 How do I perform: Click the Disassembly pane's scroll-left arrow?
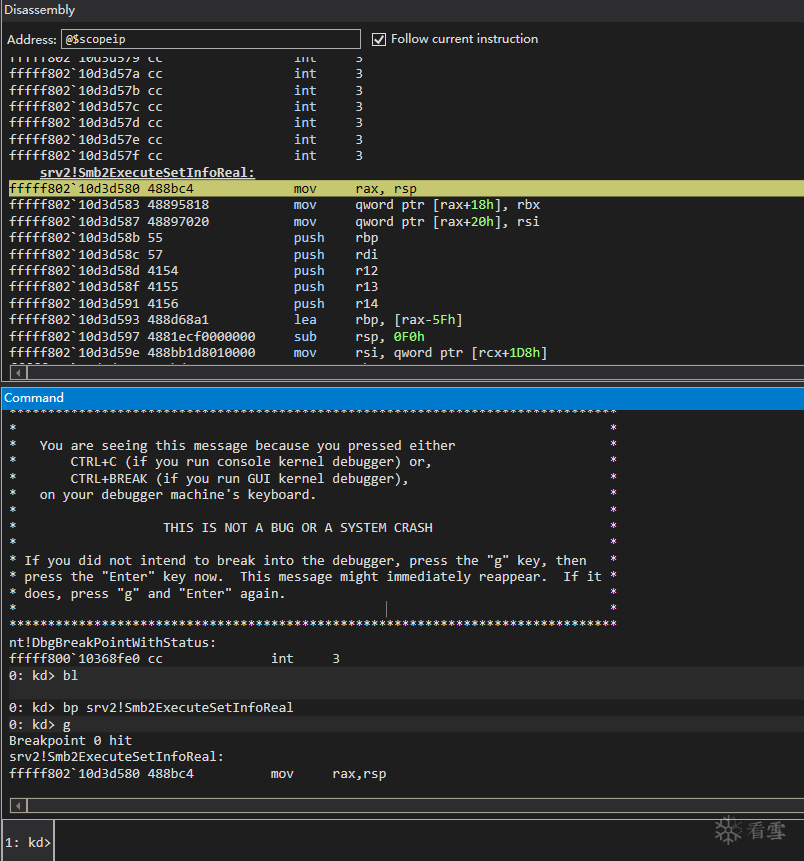[18, 373]
